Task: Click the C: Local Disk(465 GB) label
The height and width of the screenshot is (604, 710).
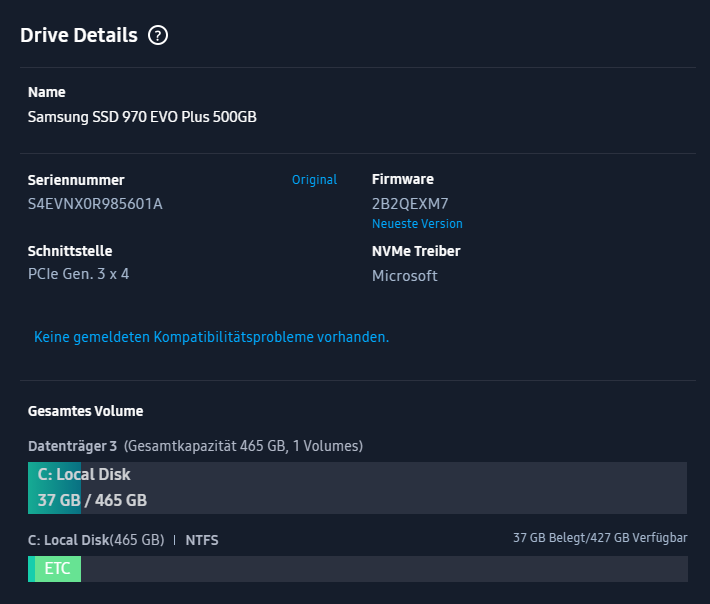Action: (96, 540)
